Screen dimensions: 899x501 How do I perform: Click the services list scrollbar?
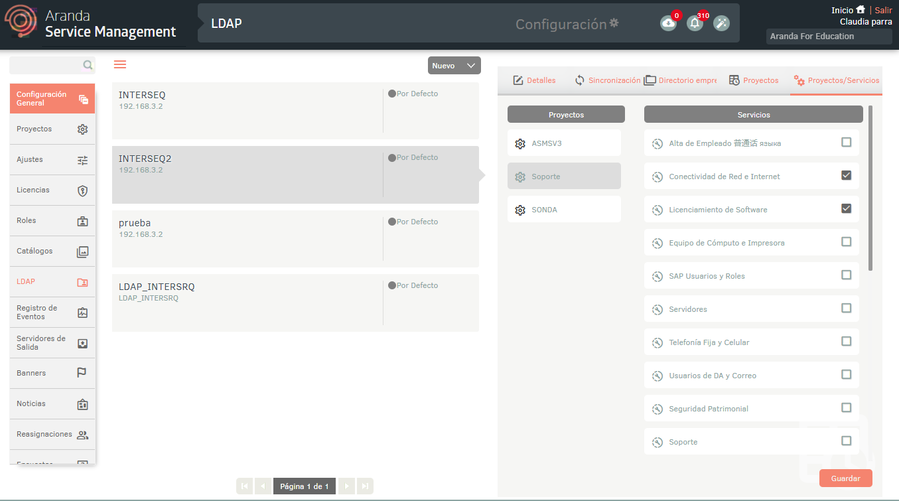(x=870, y=188)
